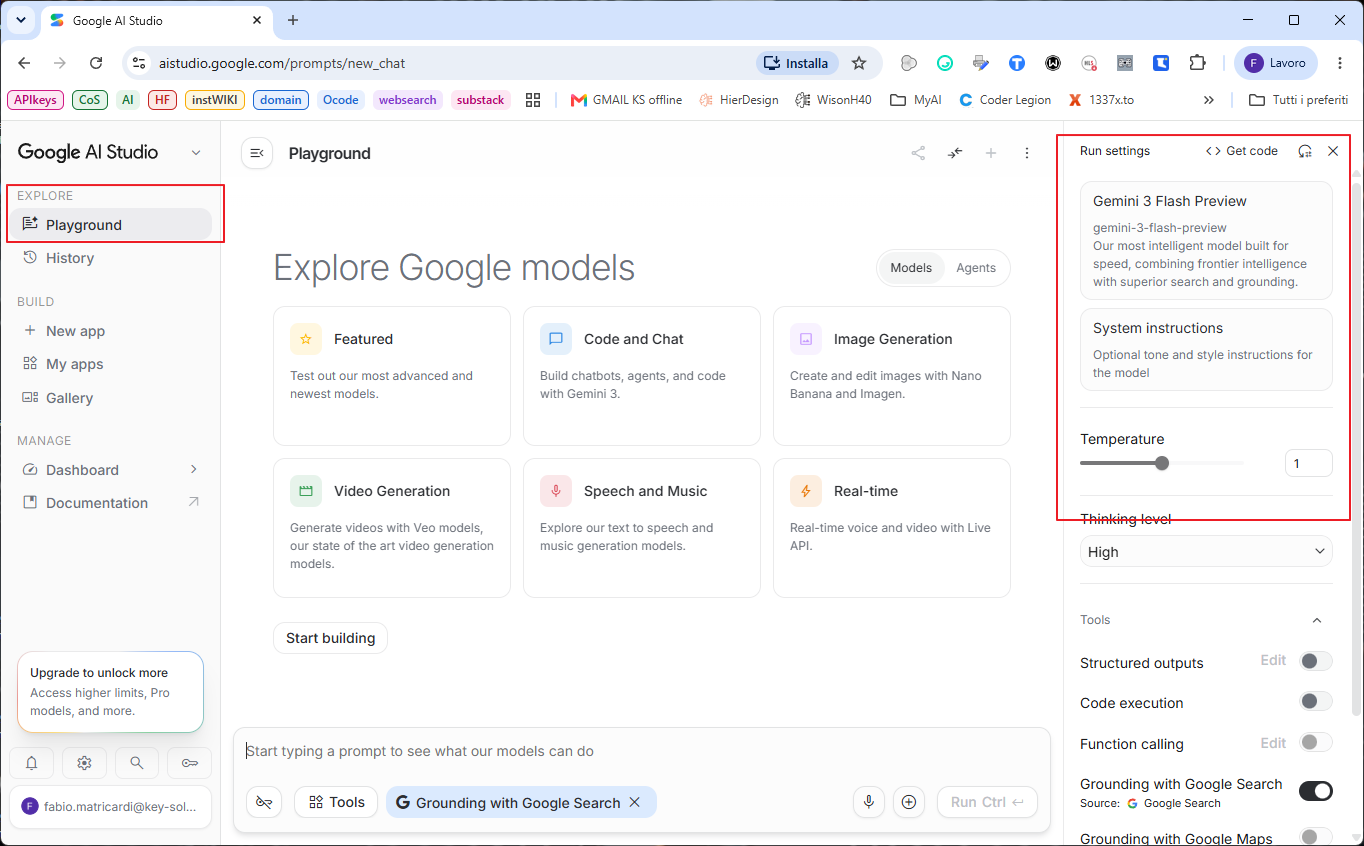Click the Get code button
Viewport: 1364px width, 846px height.
(1242, 151)
